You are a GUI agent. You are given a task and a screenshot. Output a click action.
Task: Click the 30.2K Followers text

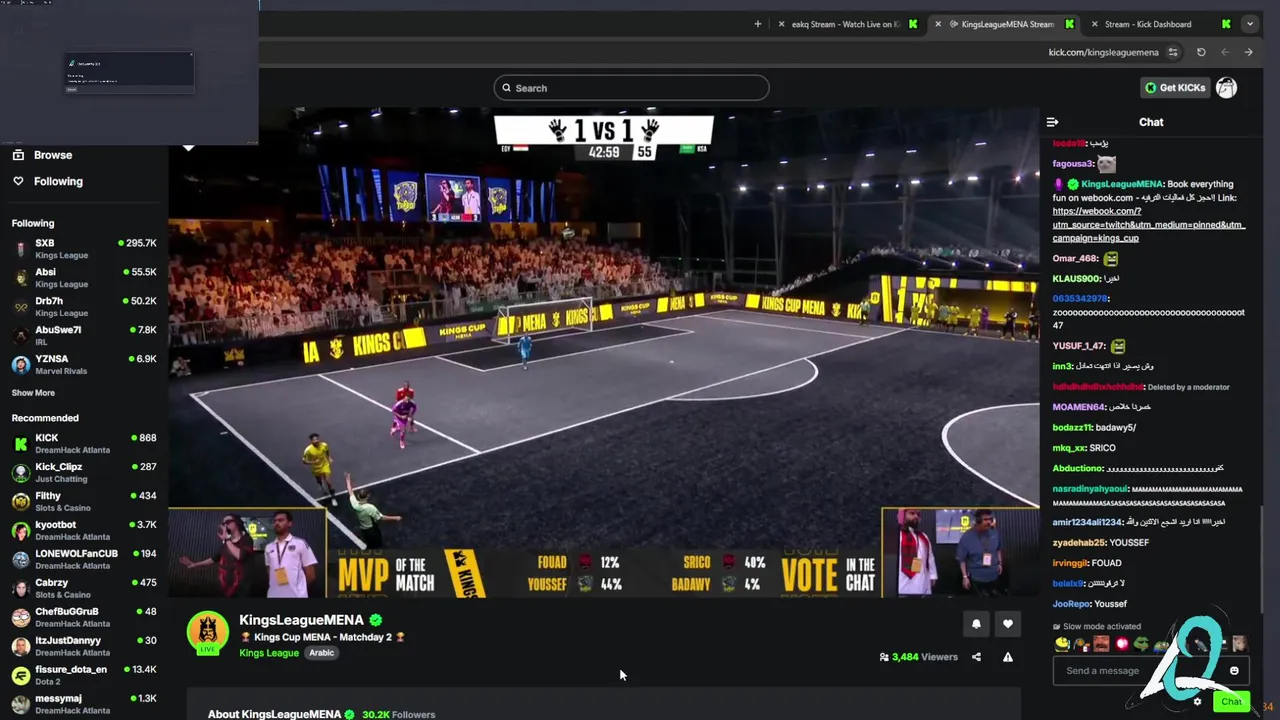[398, 714]
